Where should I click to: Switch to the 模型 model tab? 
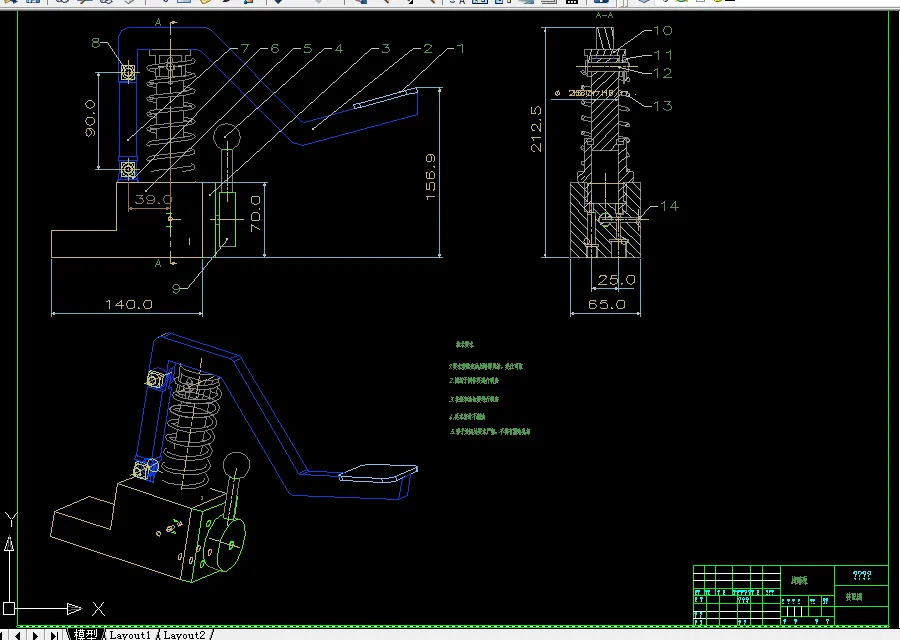tap(85, 634)
